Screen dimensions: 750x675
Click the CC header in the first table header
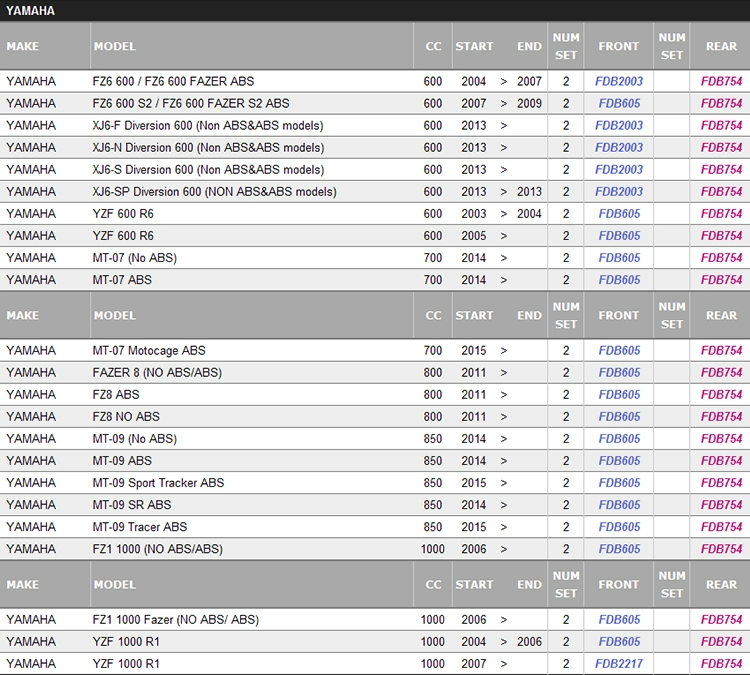point(433,46)
